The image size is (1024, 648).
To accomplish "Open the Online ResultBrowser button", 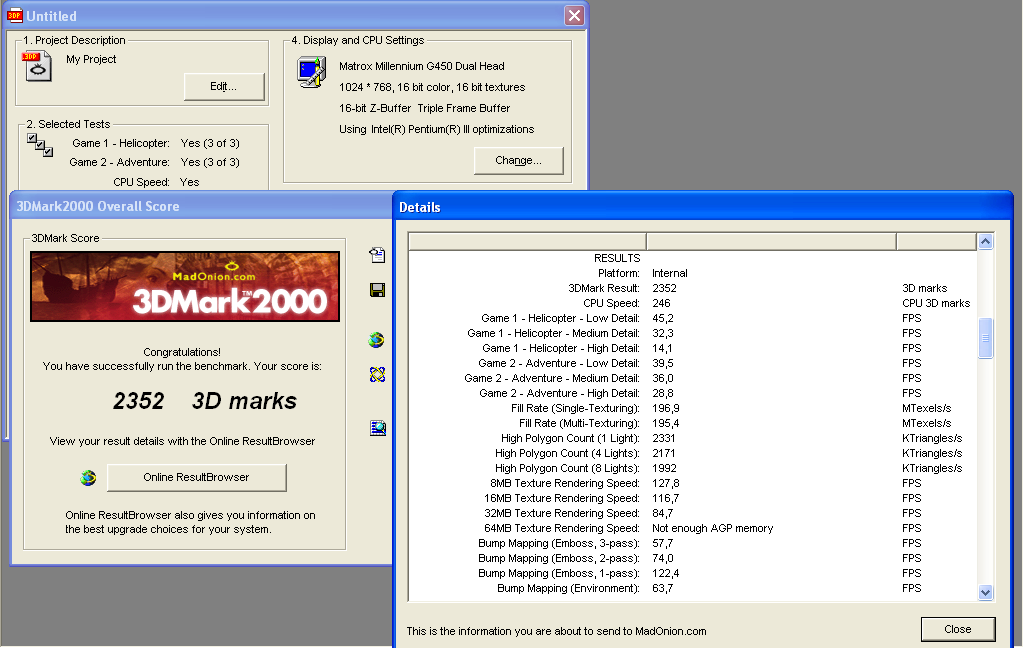I will point(196,478).
